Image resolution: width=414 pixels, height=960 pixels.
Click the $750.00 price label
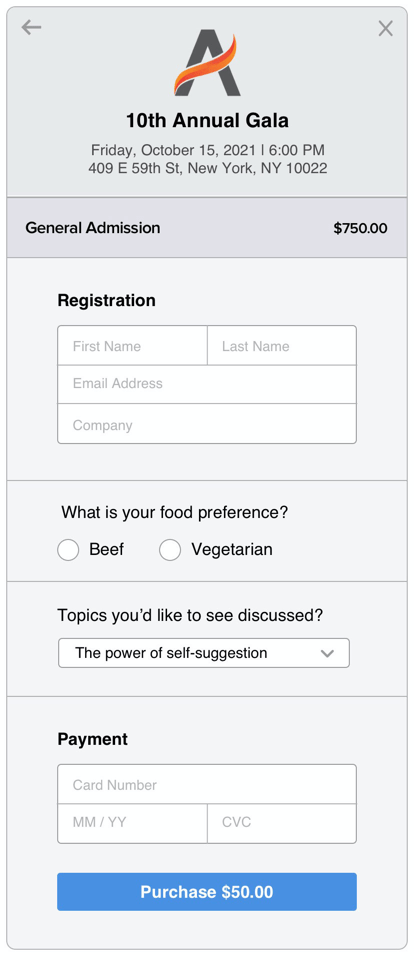point(360,228)
